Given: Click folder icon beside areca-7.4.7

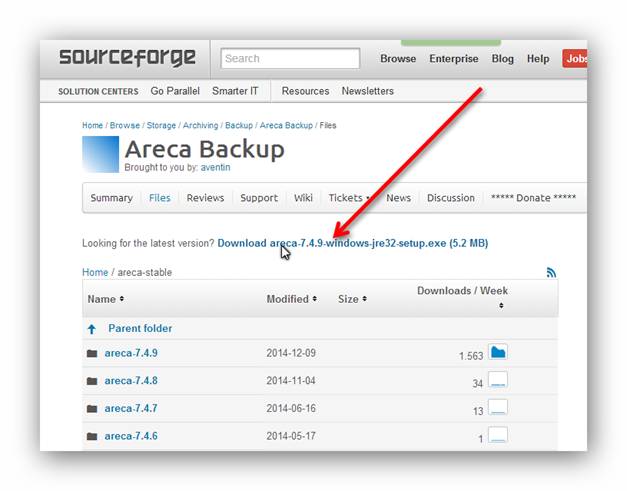Looking at the screenshot, I should click(x=92, y=409).
